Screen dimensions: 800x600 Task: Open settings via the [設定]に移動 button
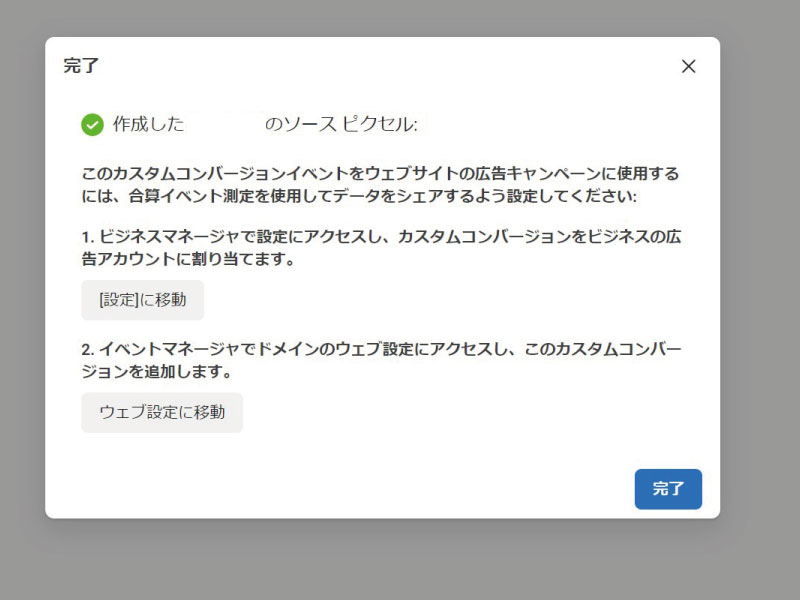(x=143, y=300)
